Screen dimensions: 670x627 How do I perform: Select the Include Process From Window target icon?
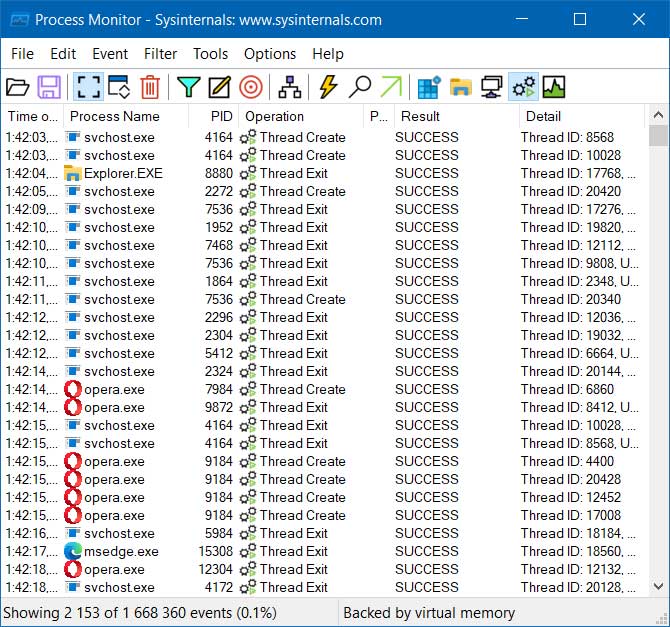(251, 87)
